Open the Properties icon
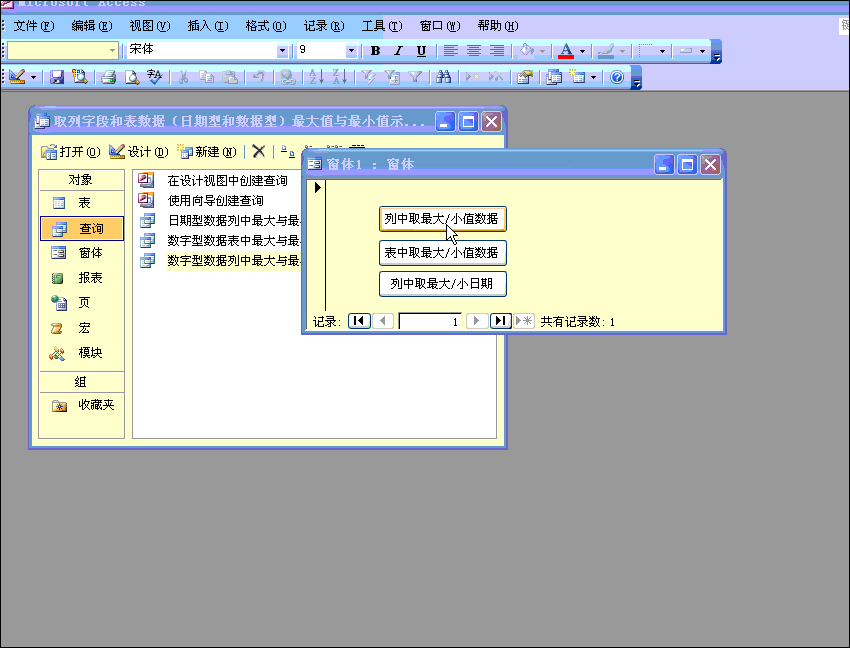 [524, 78]
